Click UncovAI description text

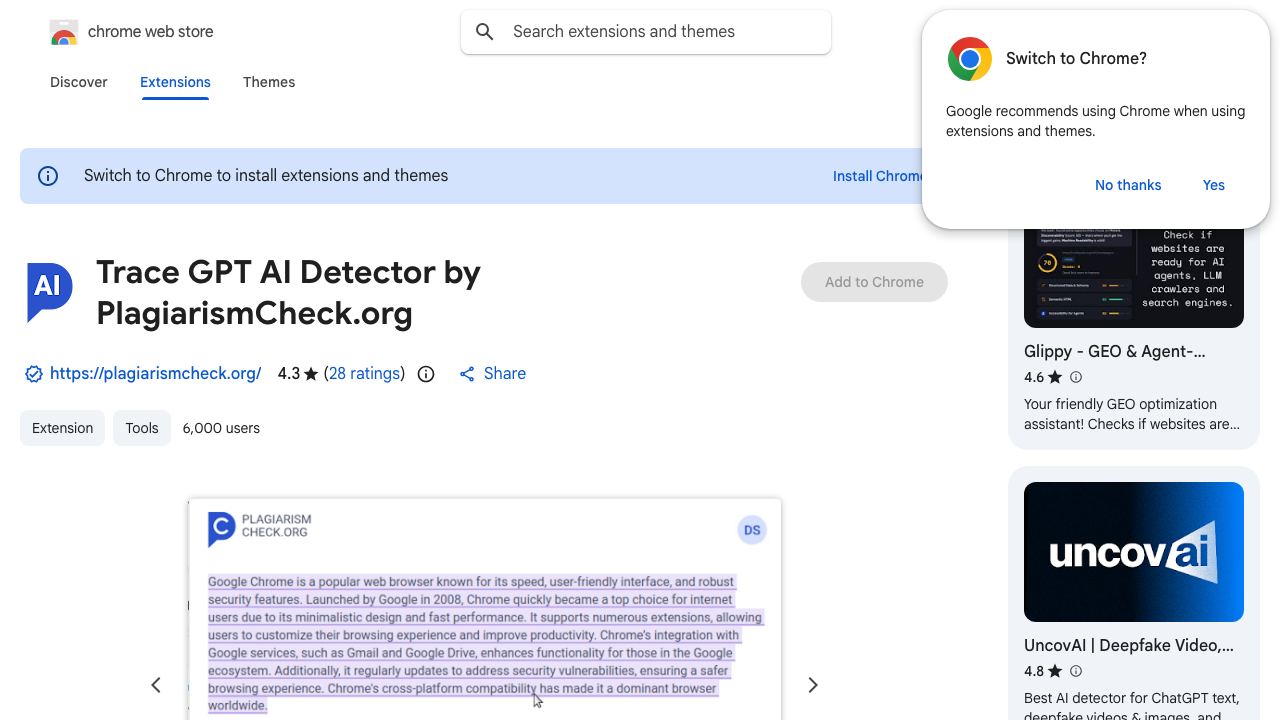tap(1132, 704)
